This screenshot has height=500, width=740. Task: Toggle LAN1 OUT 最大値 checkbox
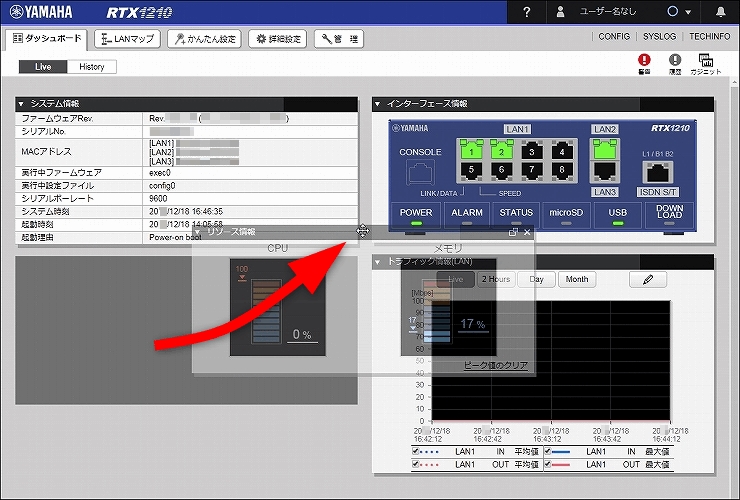tap(547, 464)
